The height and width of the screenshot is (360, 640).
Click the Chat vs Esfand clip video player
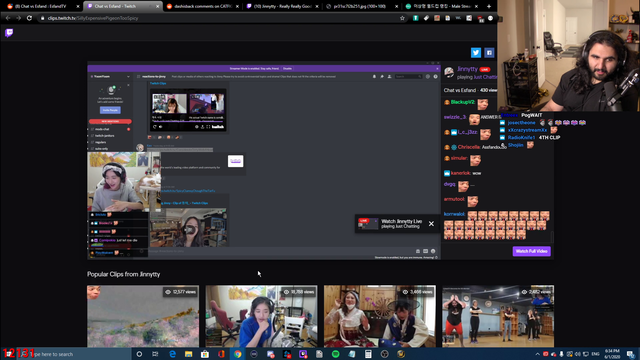pos(264,160)
